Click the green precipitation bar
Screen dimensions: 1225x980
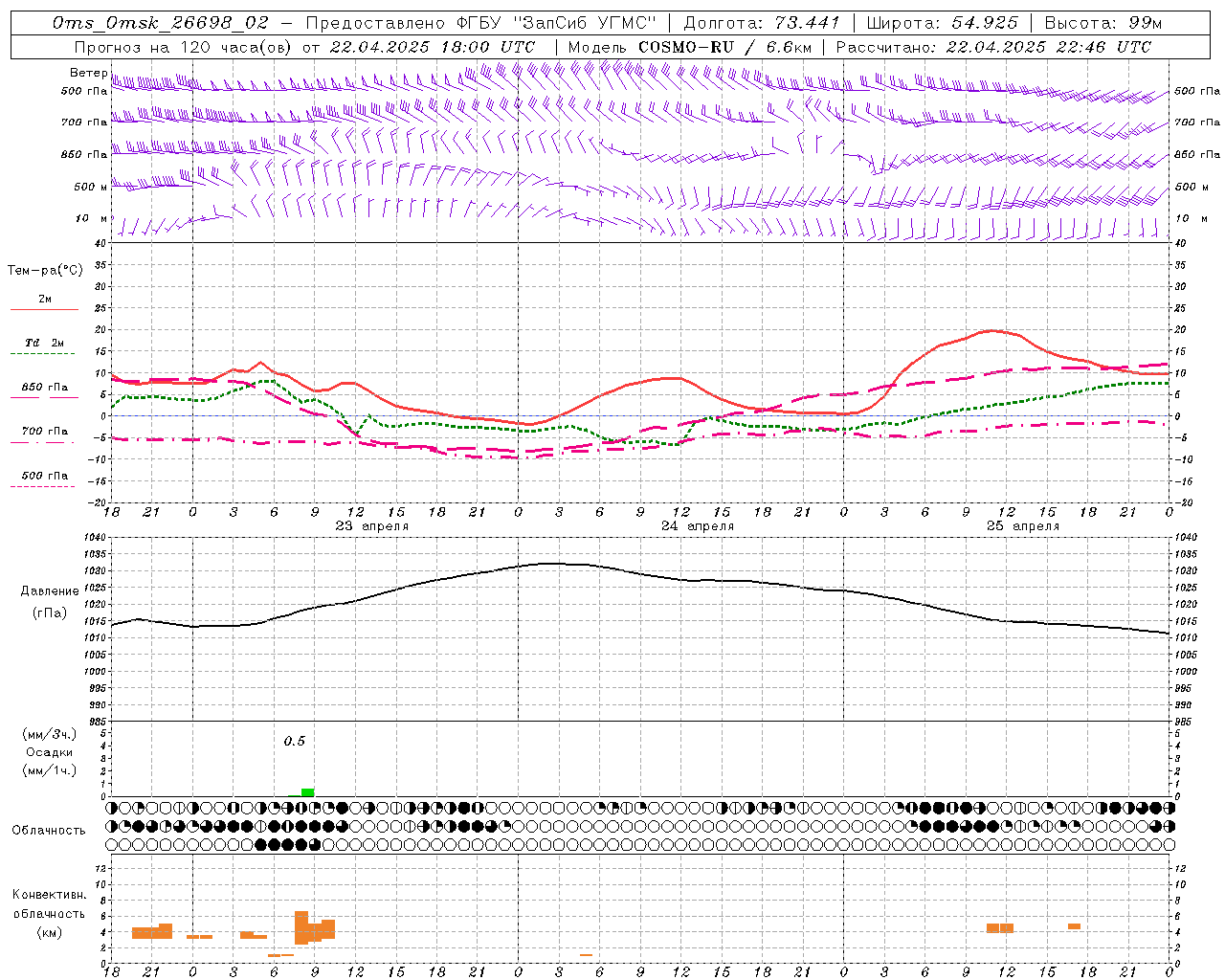tap(307, 792)
